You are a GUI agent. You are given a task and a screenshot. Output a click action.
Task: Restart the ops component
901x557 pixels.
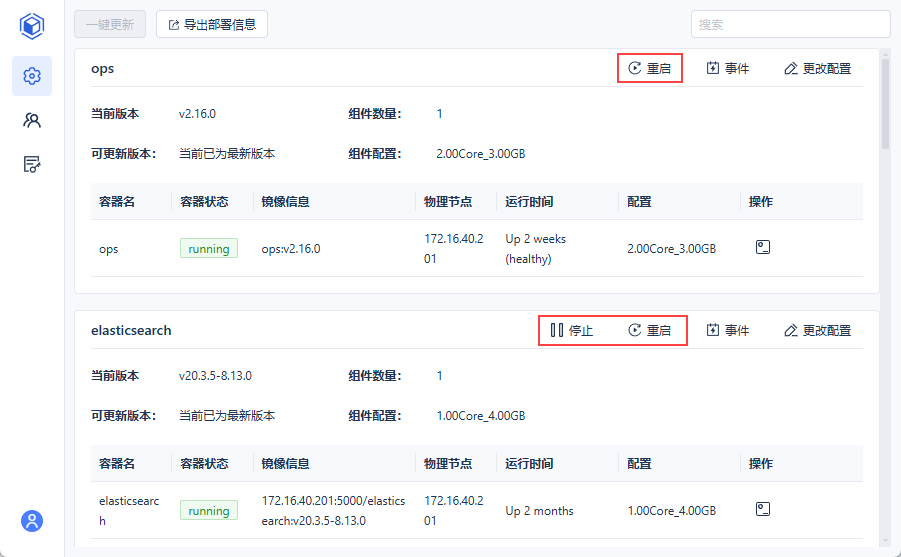click(x=650, y=68)
